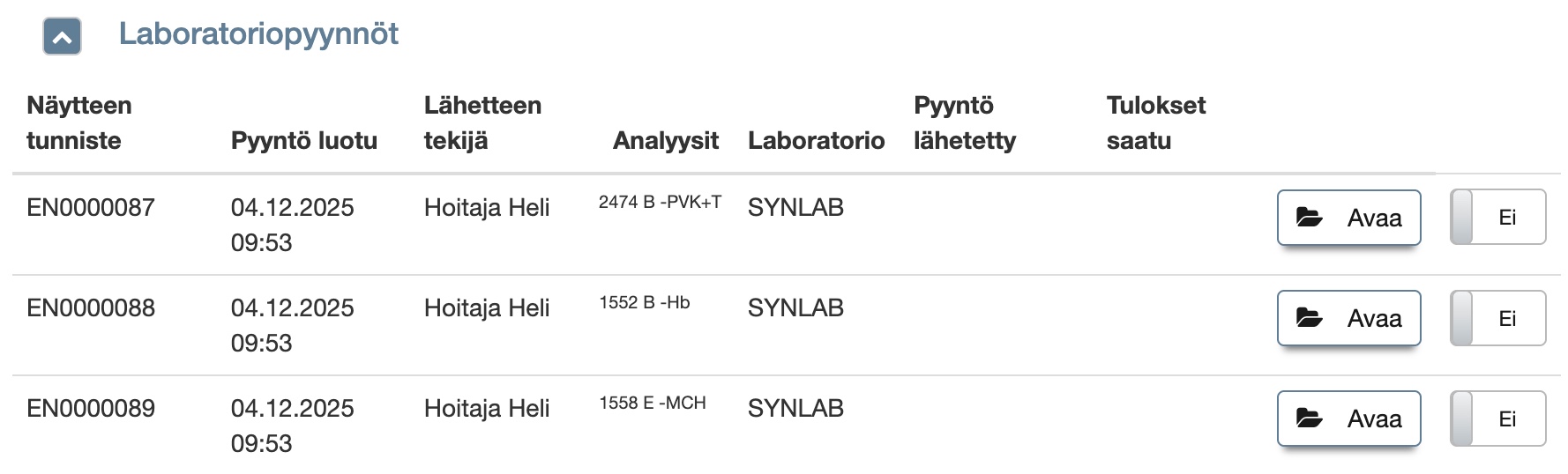Screen dimensions: 1568x474
Task: Click the Laboratoriopyynnöt heading
Action: [x=258, y=34]
